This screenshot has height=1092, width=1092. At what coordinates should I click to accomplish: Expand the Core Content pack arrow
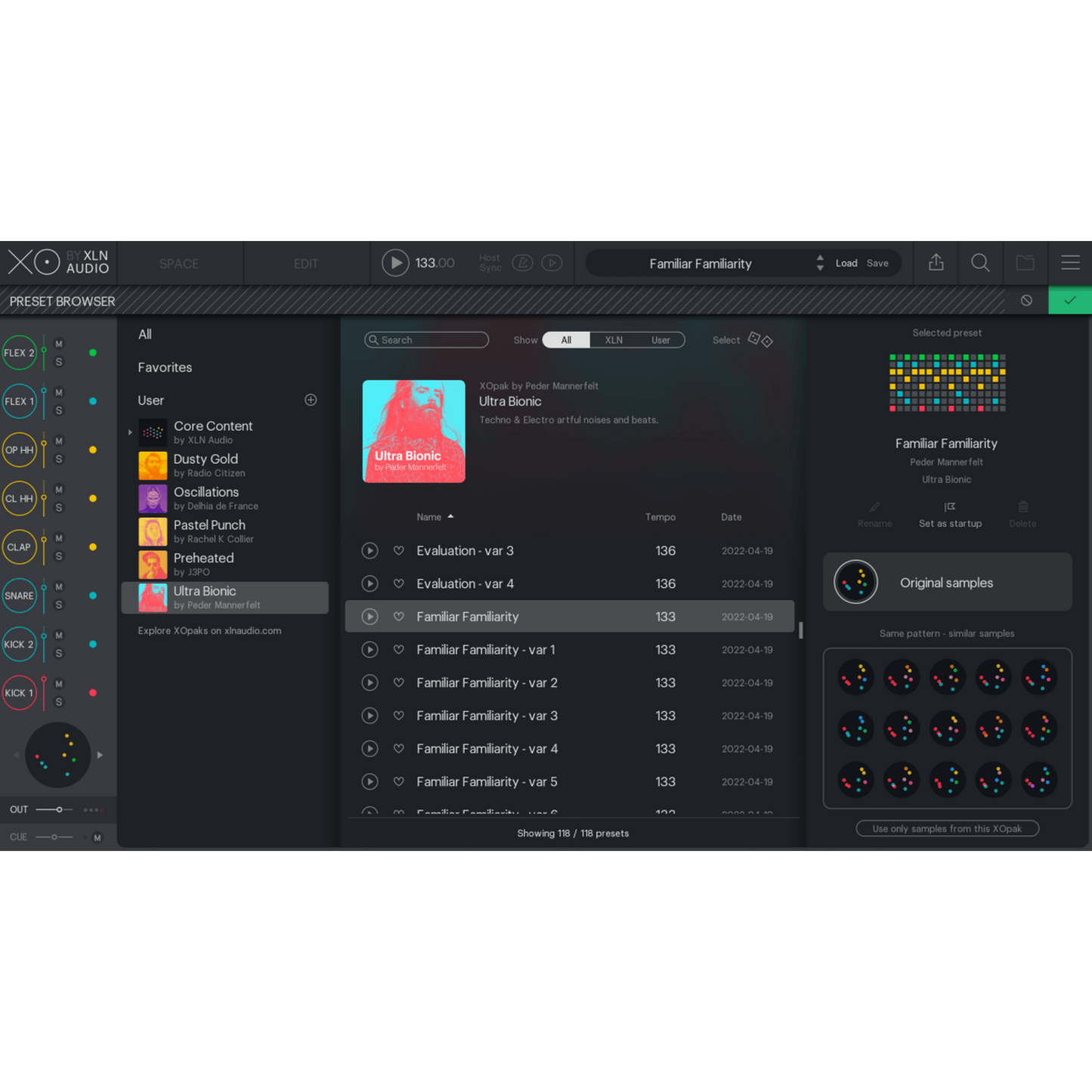[130, 432]
